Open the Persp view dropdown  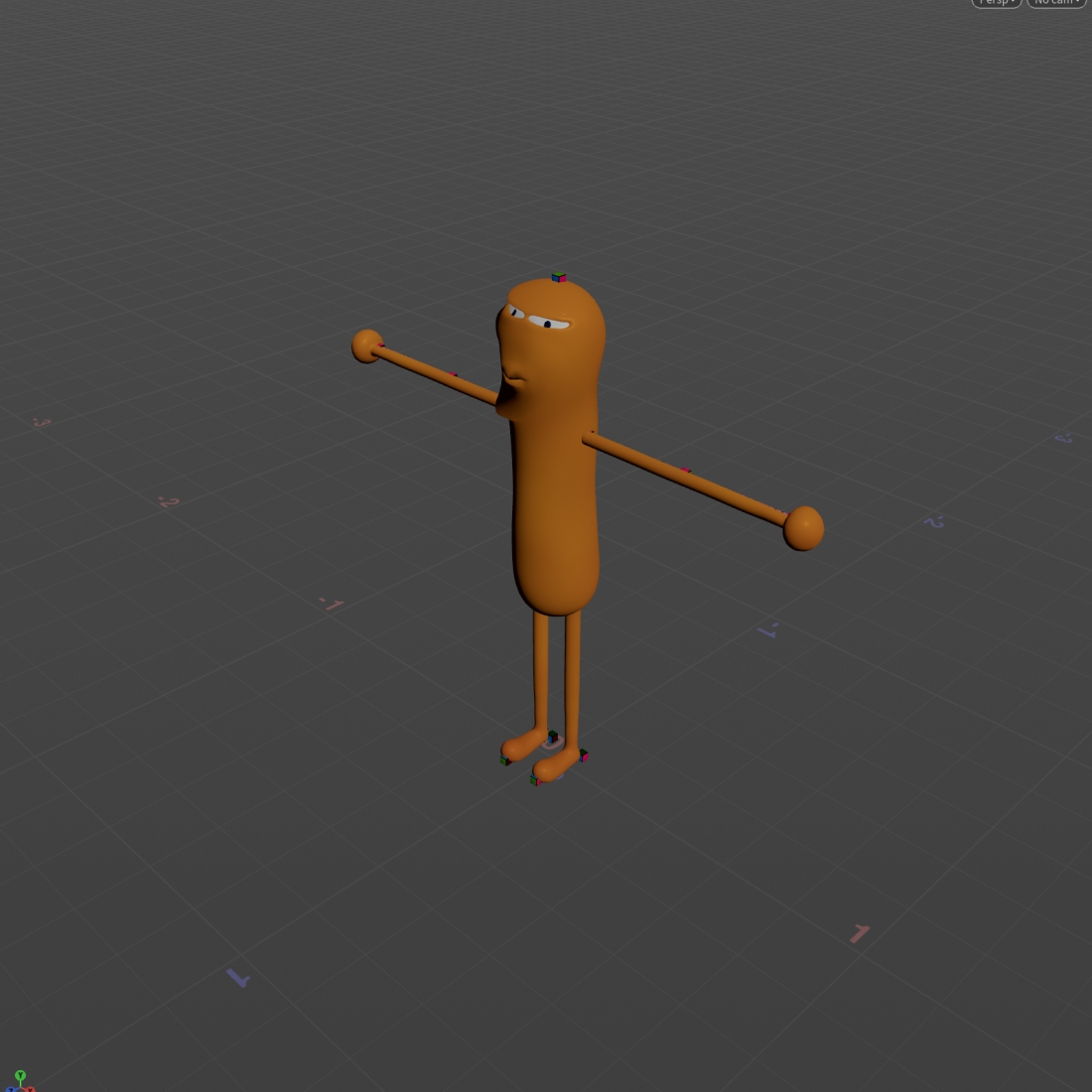pyautogui.click(x=996, y=2)
